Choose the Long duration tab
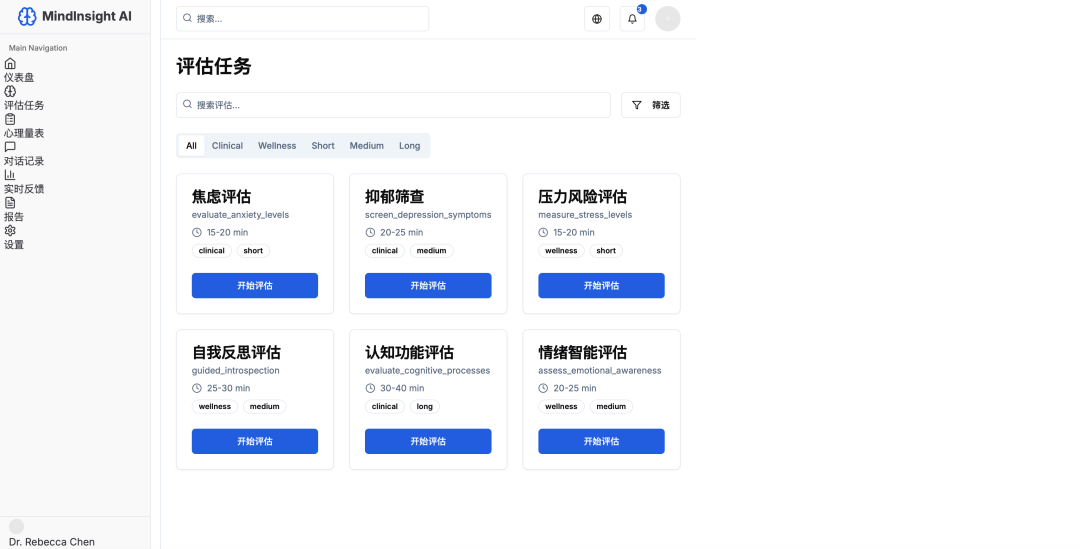1080x549 pixels. coord(409,146)
